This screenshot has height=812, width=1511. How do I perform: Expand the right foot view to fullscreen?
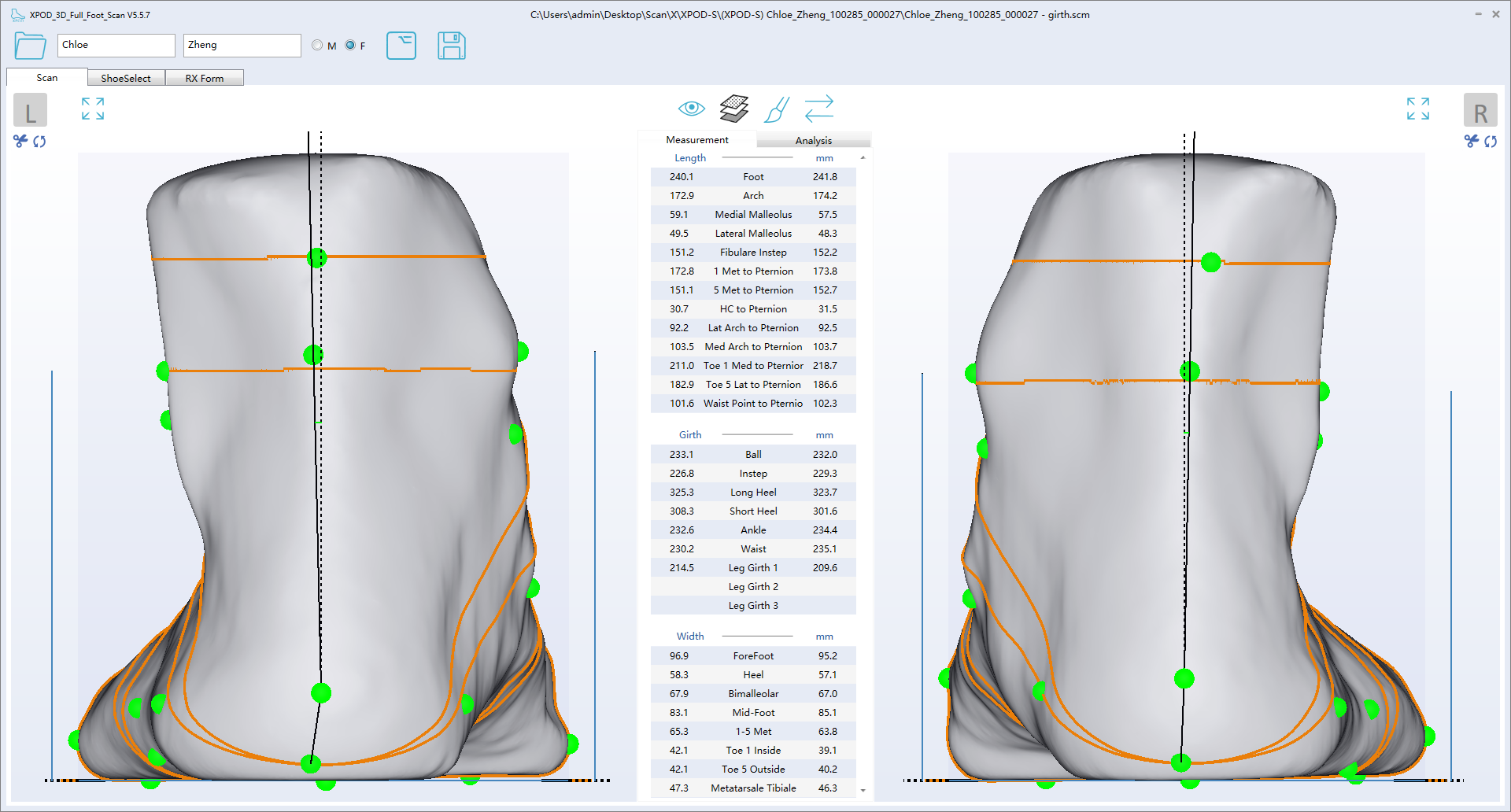(x=1417, y=109)
